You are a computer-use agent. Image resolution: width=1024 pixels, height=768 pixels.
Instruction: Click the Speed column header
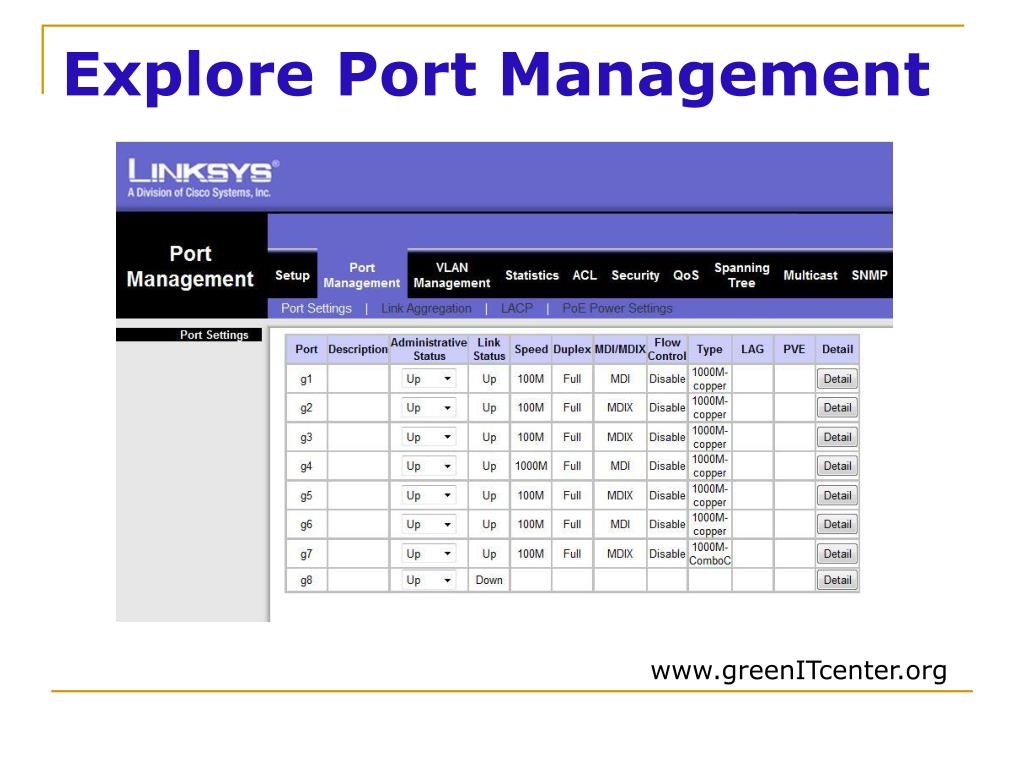pyautogui.click(x=530, y=349)
